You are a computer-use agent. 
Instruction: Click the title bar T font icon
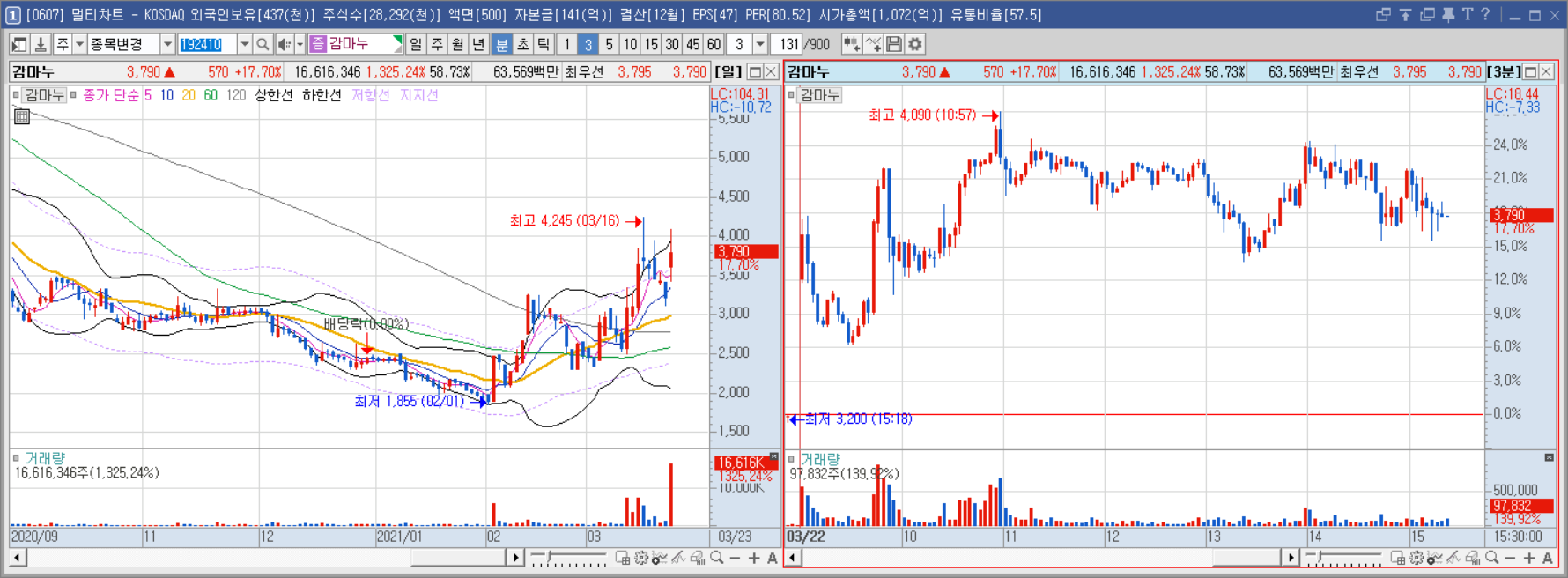[1467, 15]
